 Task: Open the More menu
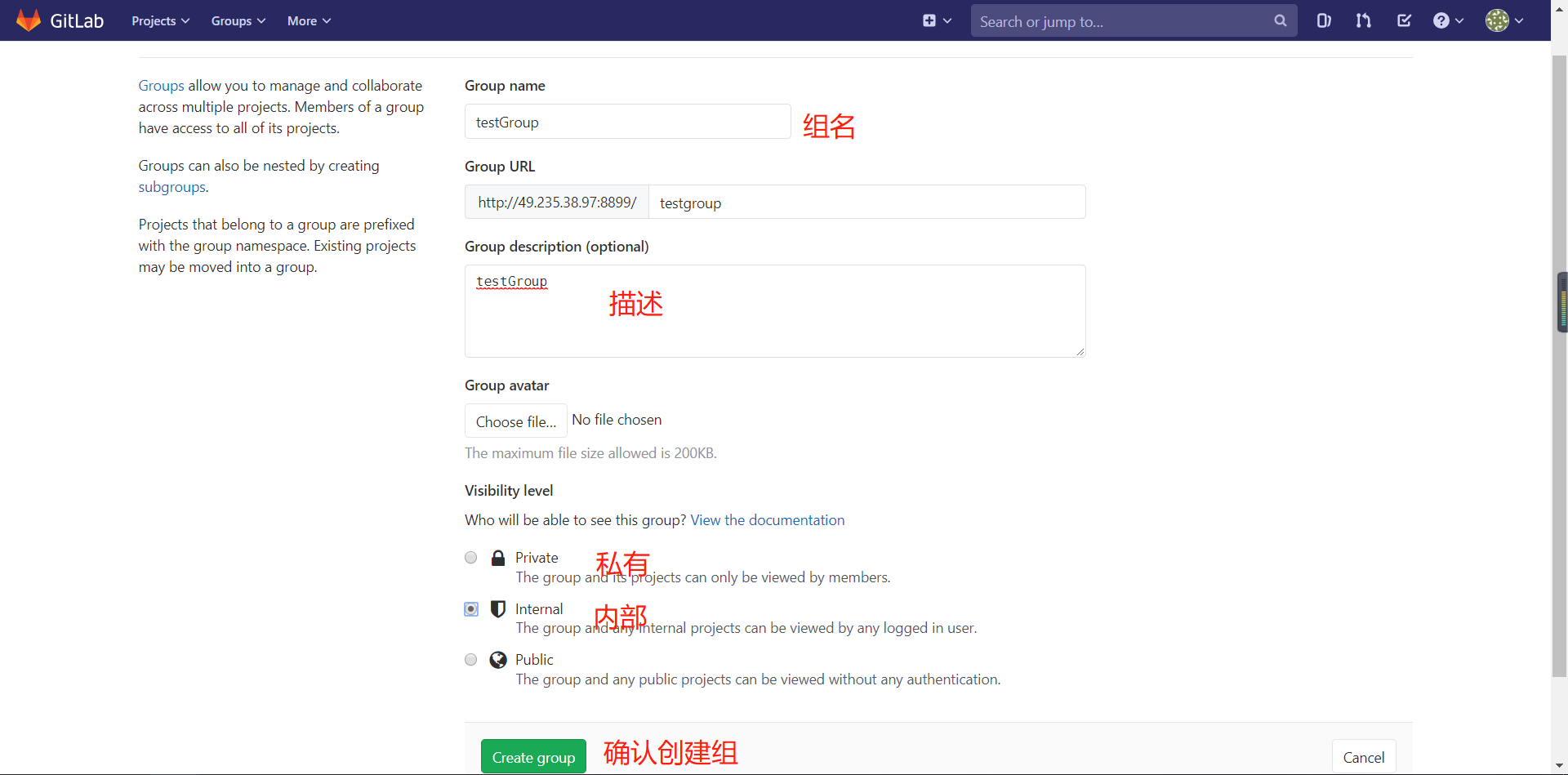307,20
